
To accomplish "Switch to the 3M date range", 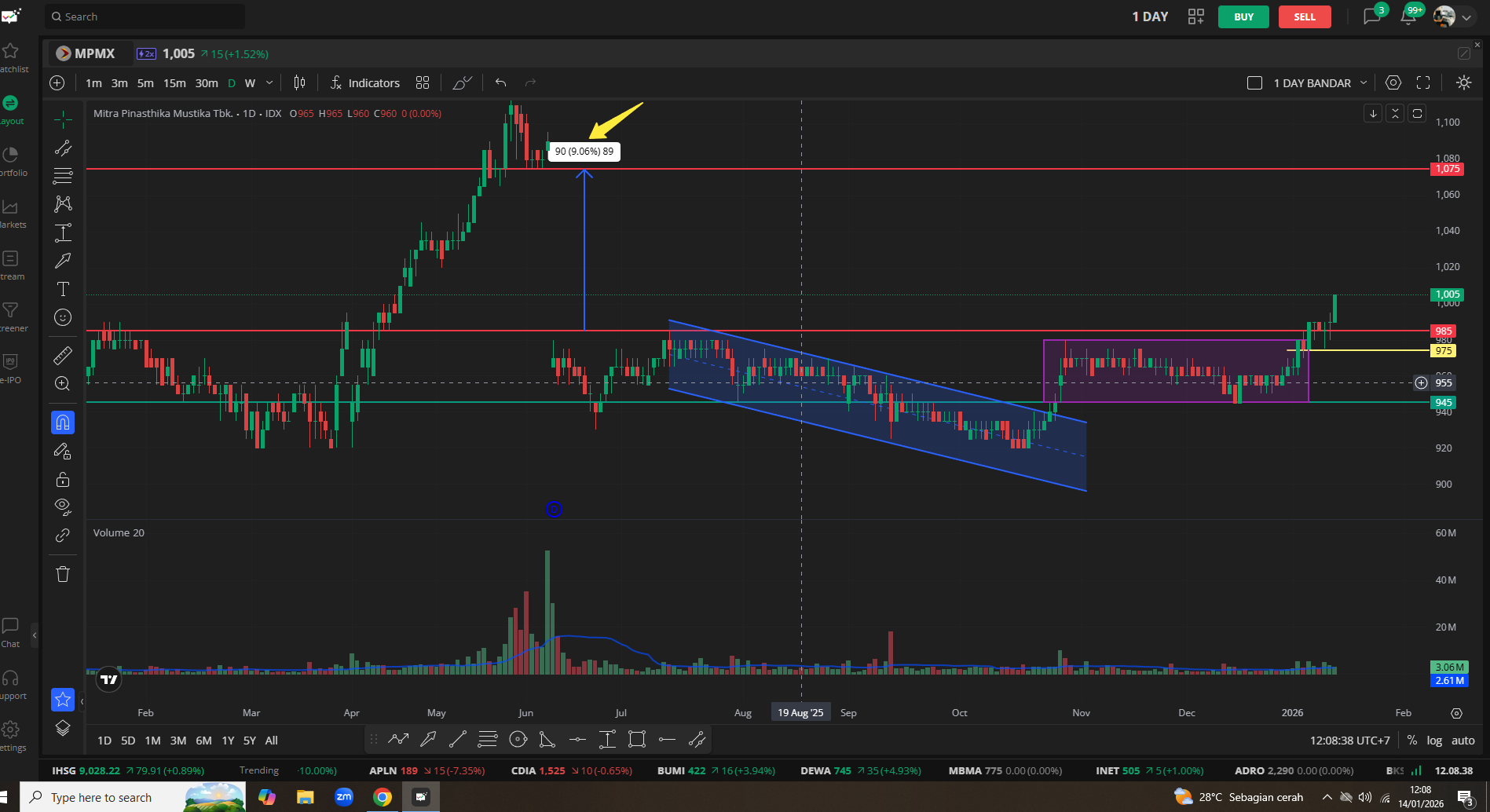I will (178, 741).
